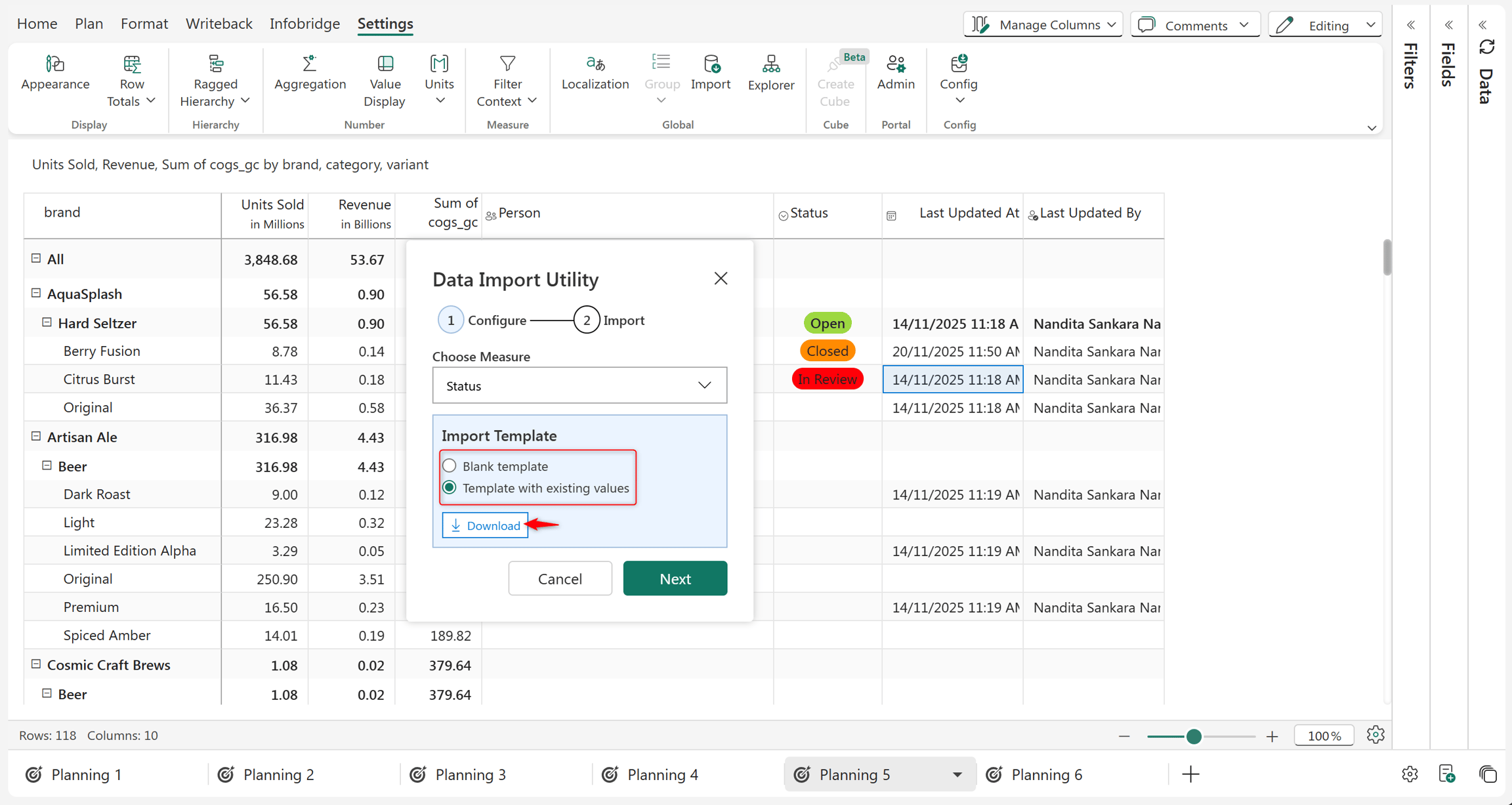Open the Explorer hierarchy icon
Screen dimensions: 1512x805
pyautogui.click(x=771, y=64)
